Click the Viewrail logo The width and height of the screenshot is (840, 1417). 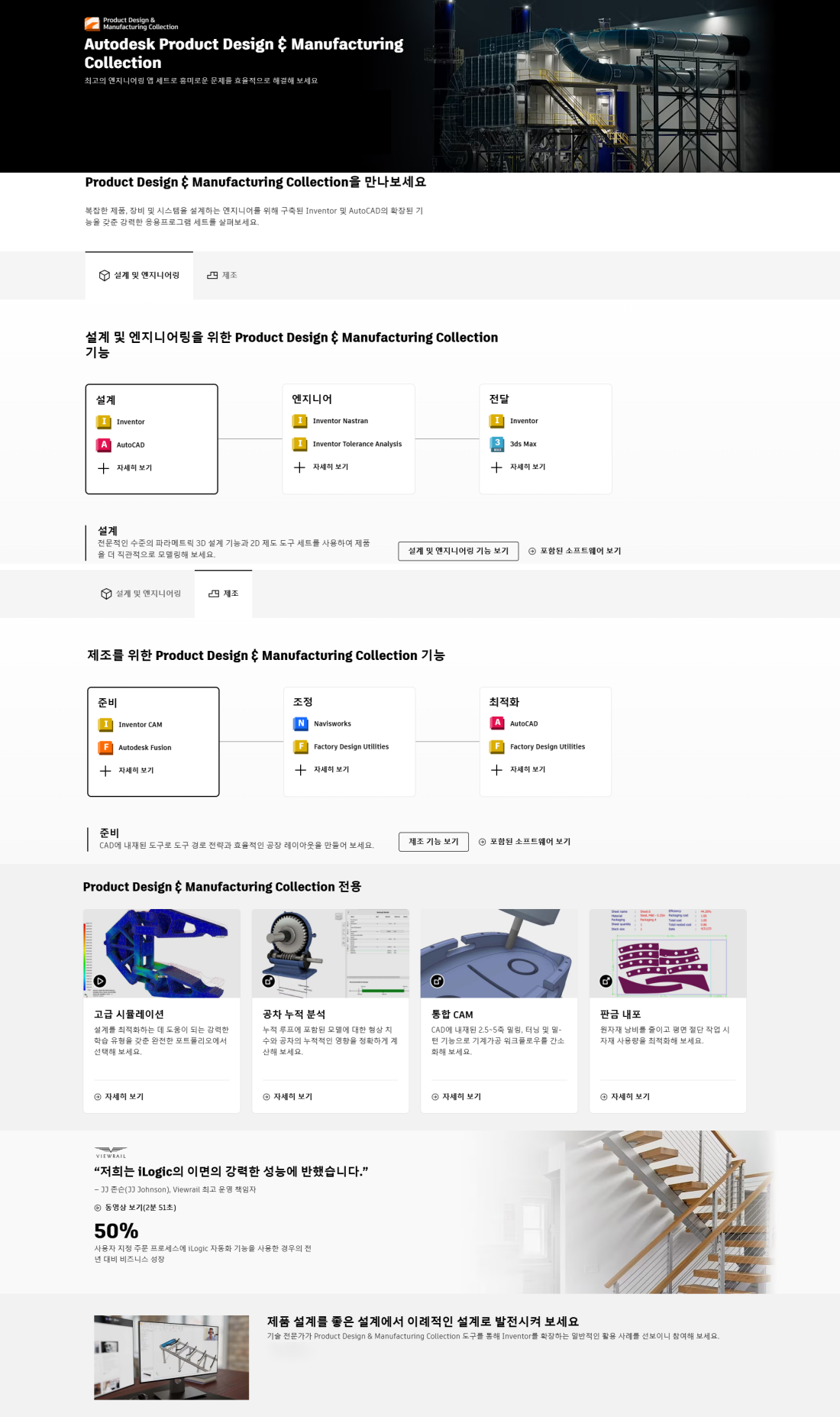point(111,1152)
